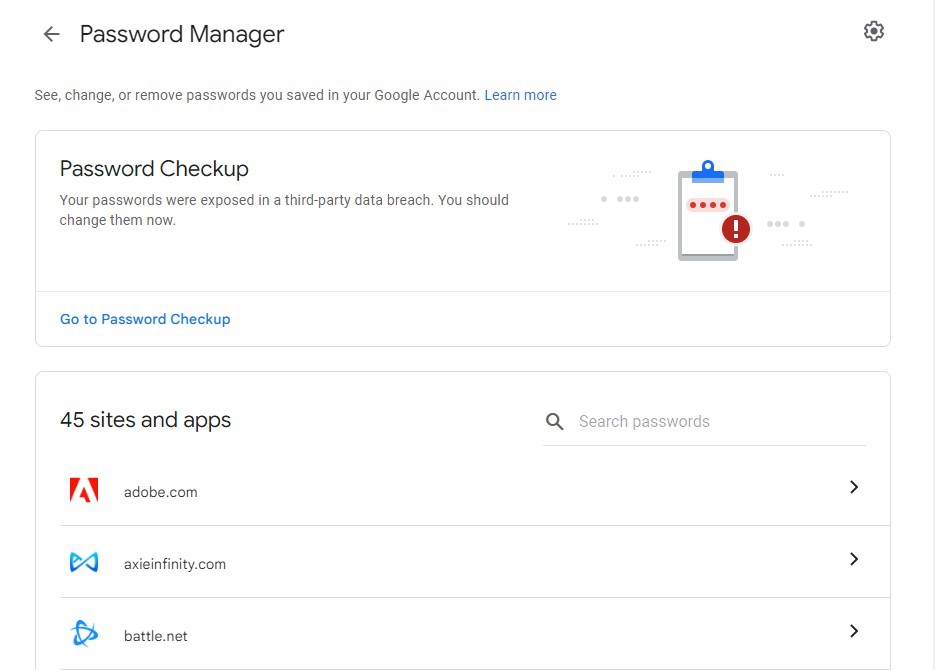
Task: Go to Password Checkup
Action: [145, 319]
